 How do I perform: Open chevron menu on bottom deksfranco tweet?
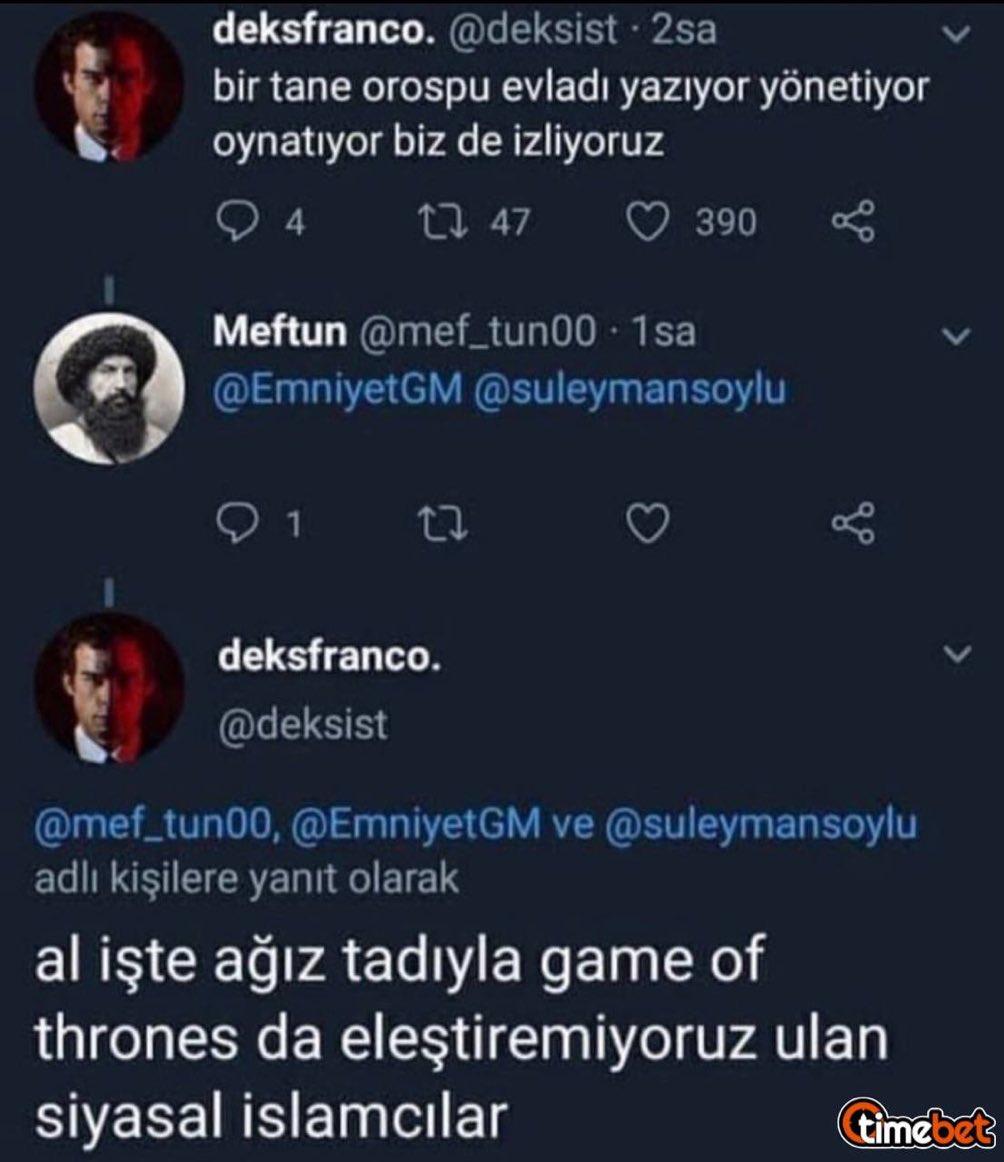[957, 655]
